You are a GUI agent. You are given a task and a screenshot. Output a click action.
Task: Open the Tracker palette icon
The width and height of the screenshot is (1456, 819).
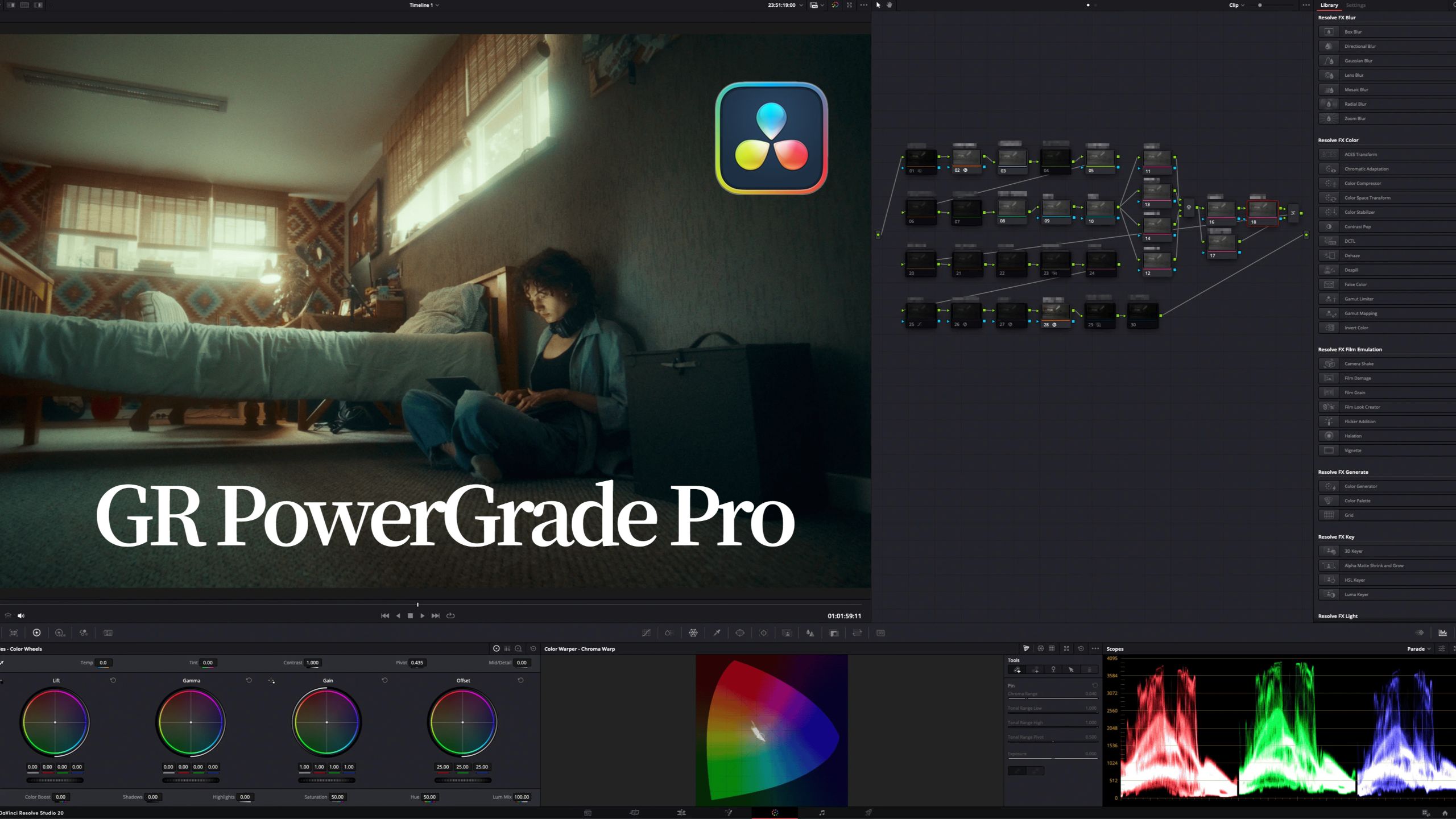pyautogui.click(x=764, y=632)
